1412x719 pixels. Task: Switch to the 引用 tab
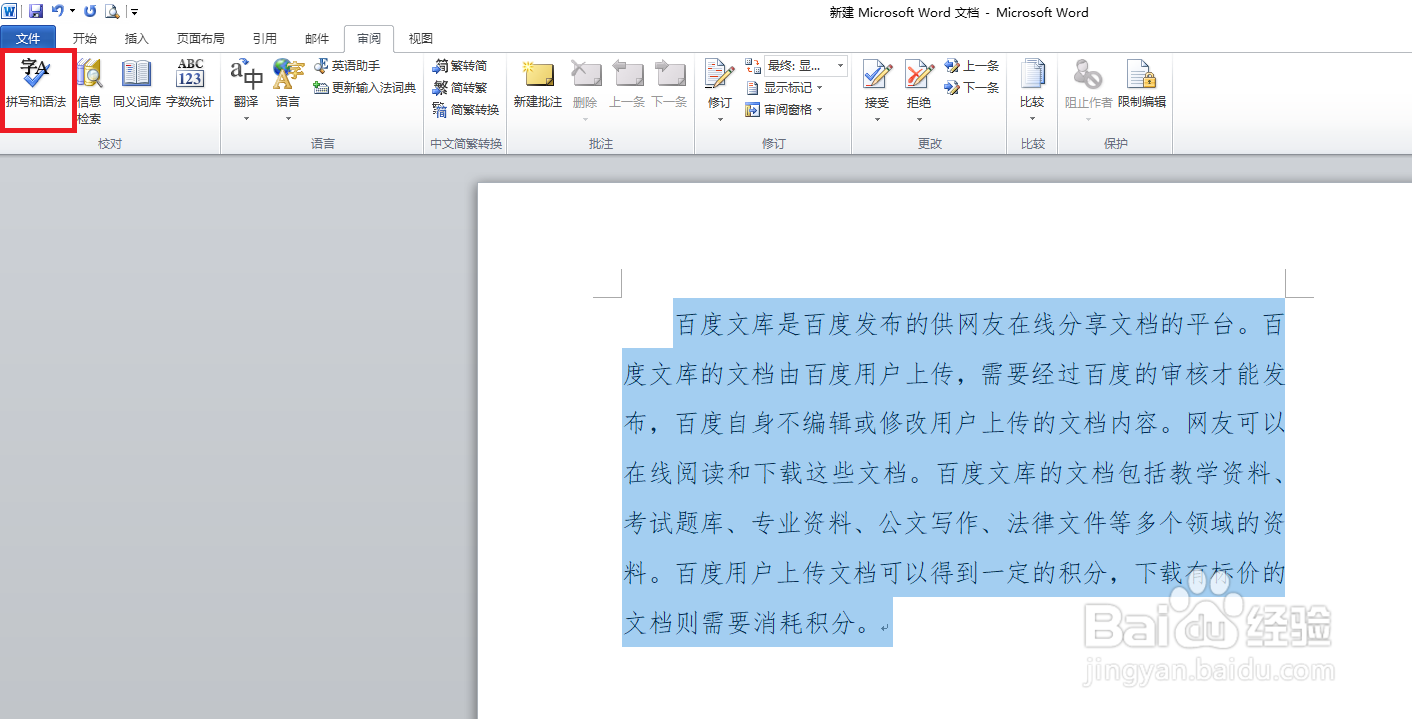click(265, 39)
